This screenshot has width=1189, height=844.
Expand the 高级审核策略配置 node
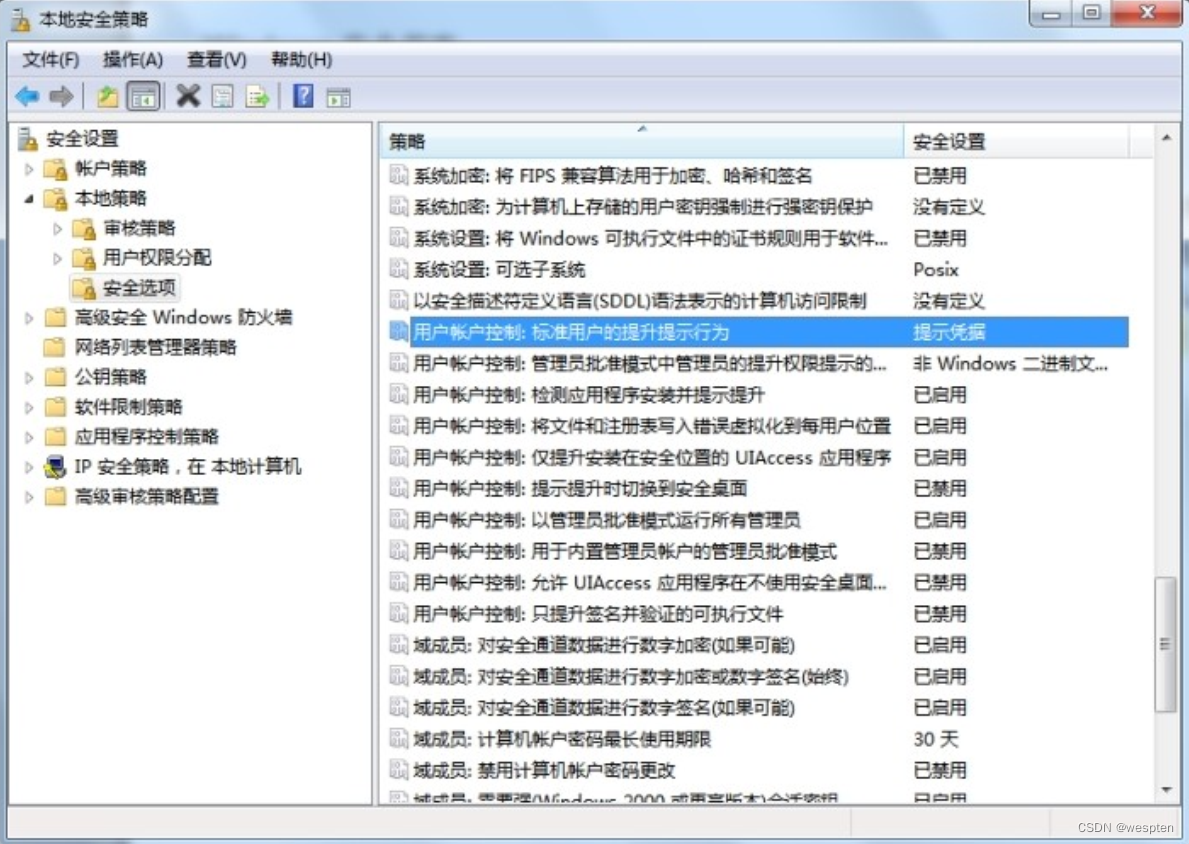[x=29, y=497]
